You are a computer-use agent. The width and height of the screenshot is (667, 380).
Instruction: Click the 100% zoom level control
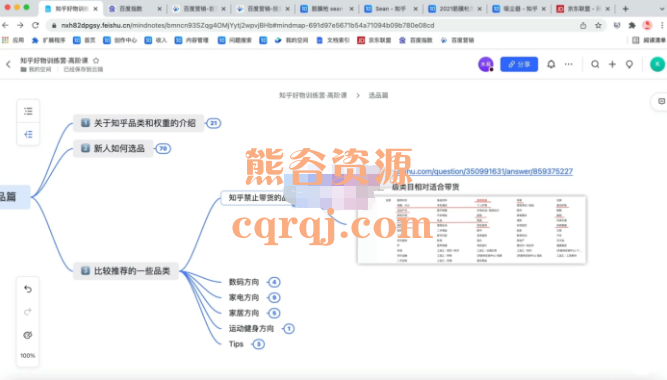(28, 355)
